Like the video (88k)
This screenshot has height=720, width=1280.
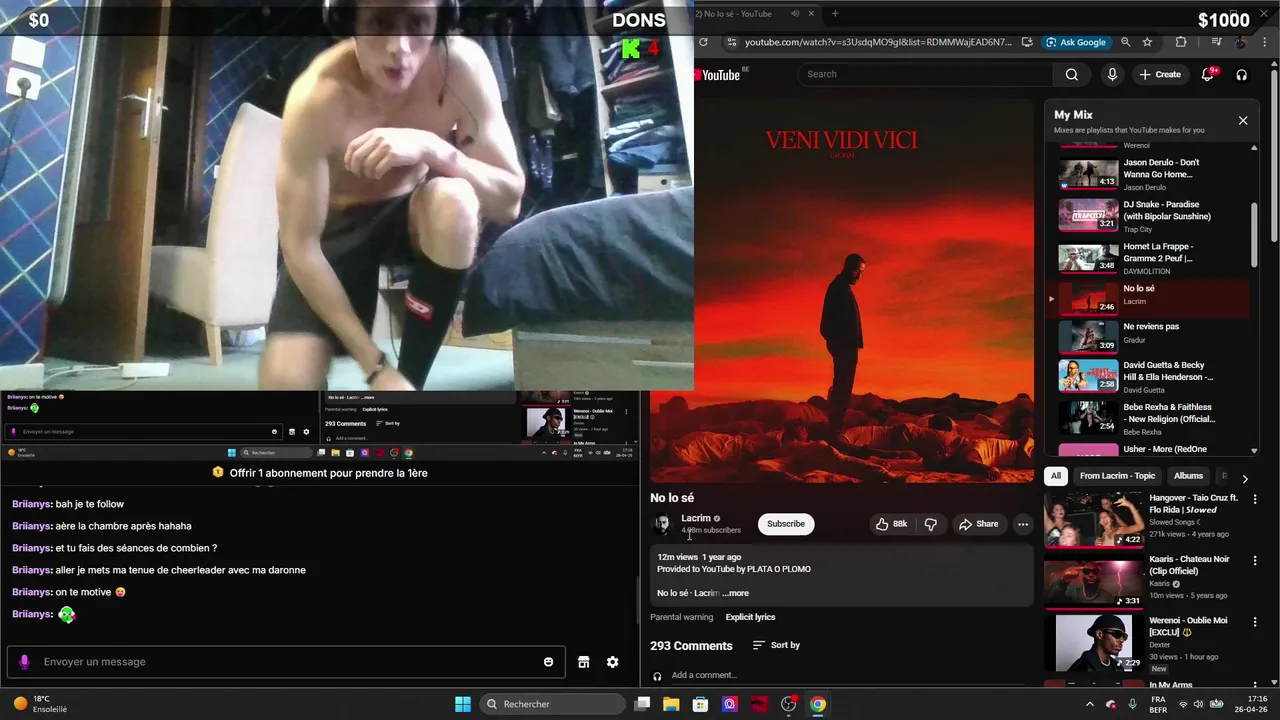(891, 524)
